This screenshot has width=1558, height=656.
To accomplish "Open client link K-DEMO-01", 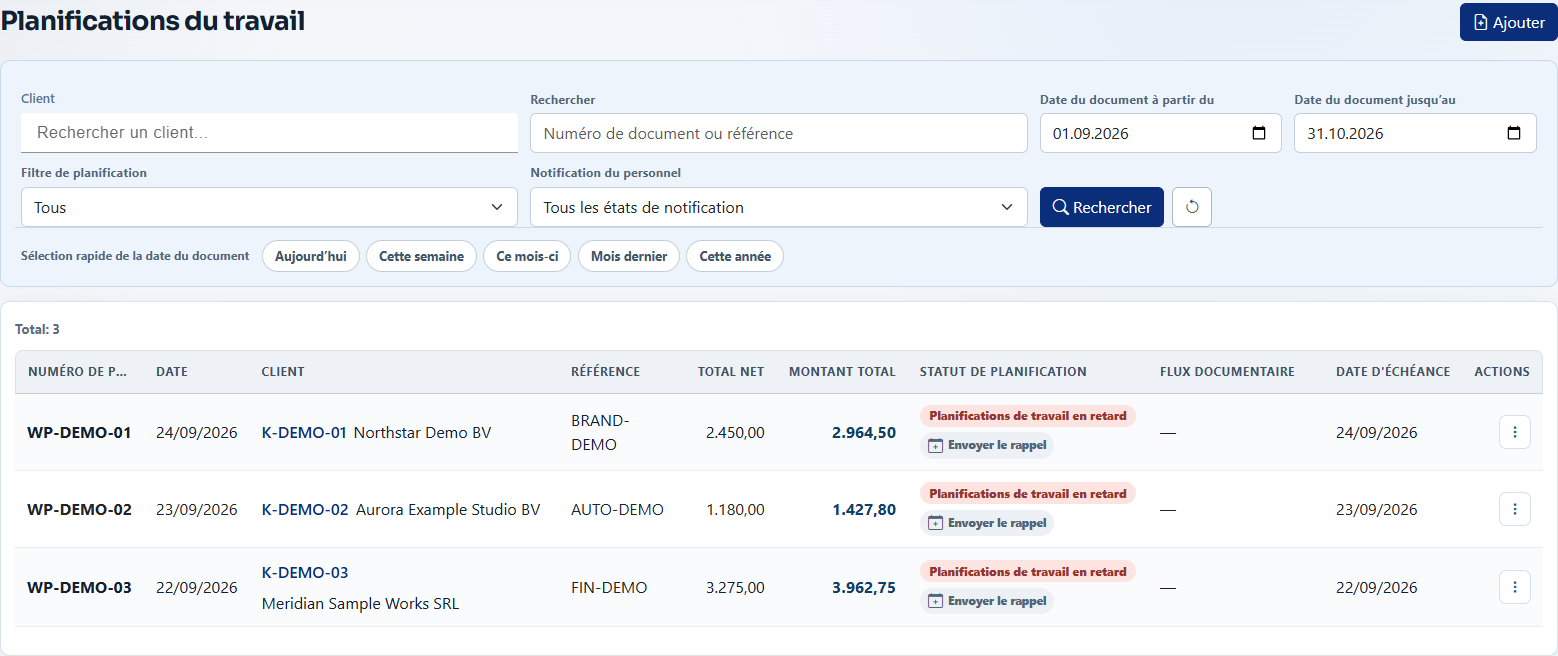I will pyautogui.click(x=304, y=432).
